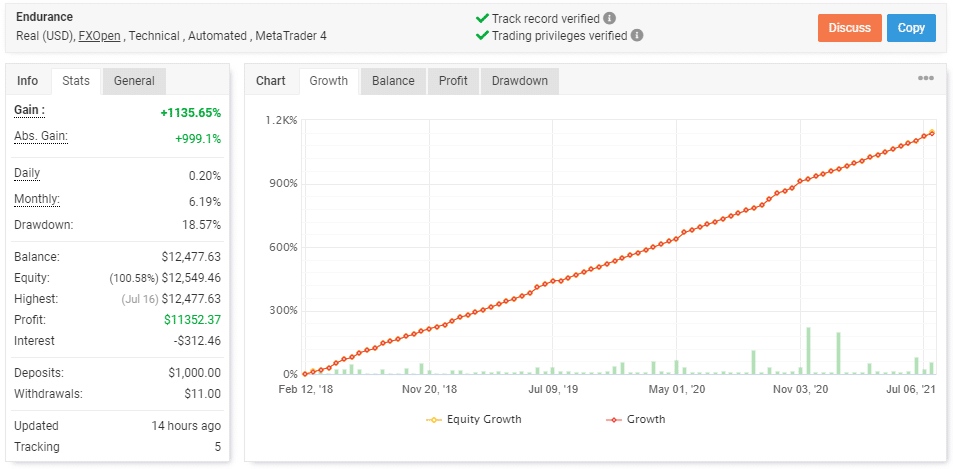
Task: Click the Nov 20, '18 axis label
Action: point(430,389)
